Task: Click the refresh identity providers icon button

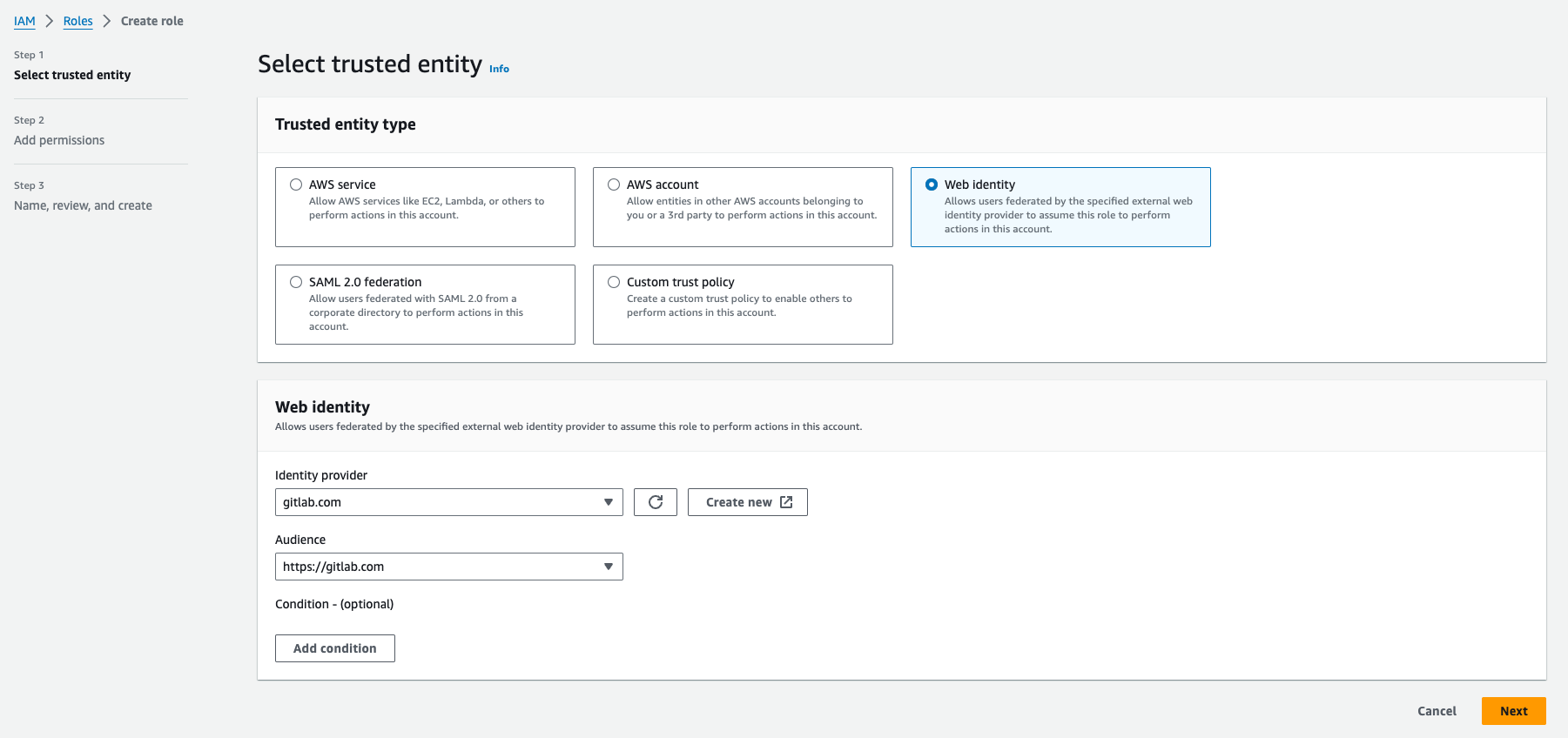Action: point(656,502)
